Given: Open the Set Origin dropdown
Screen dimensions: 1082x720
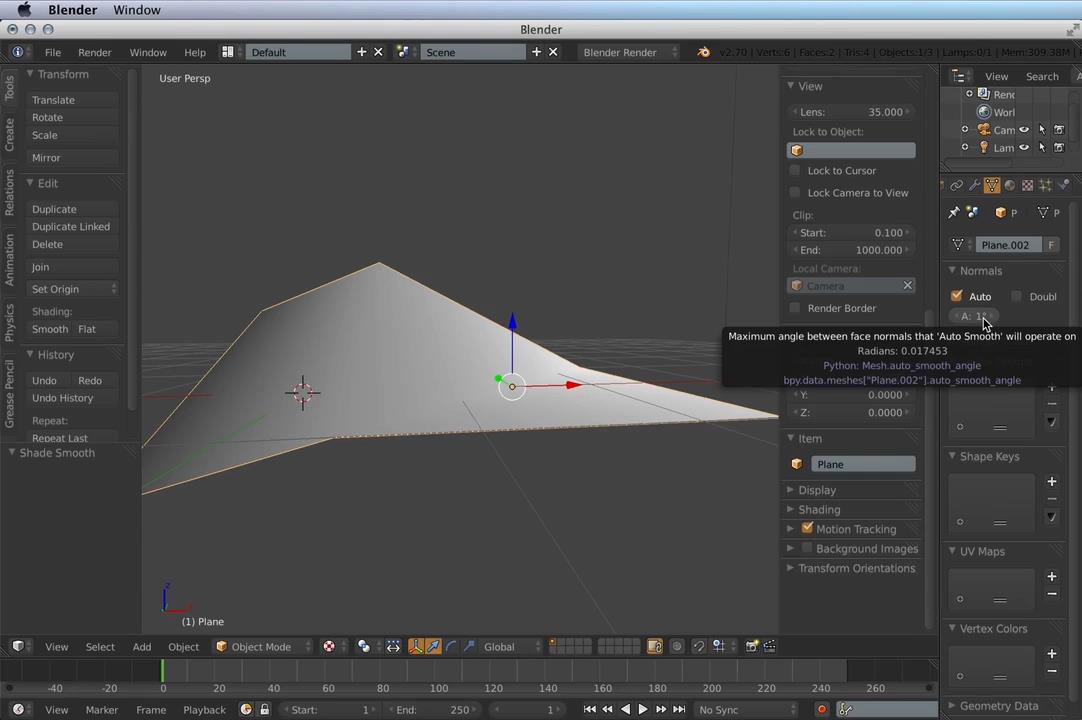Looking at the screenshot, I should [x=72, y=289].
